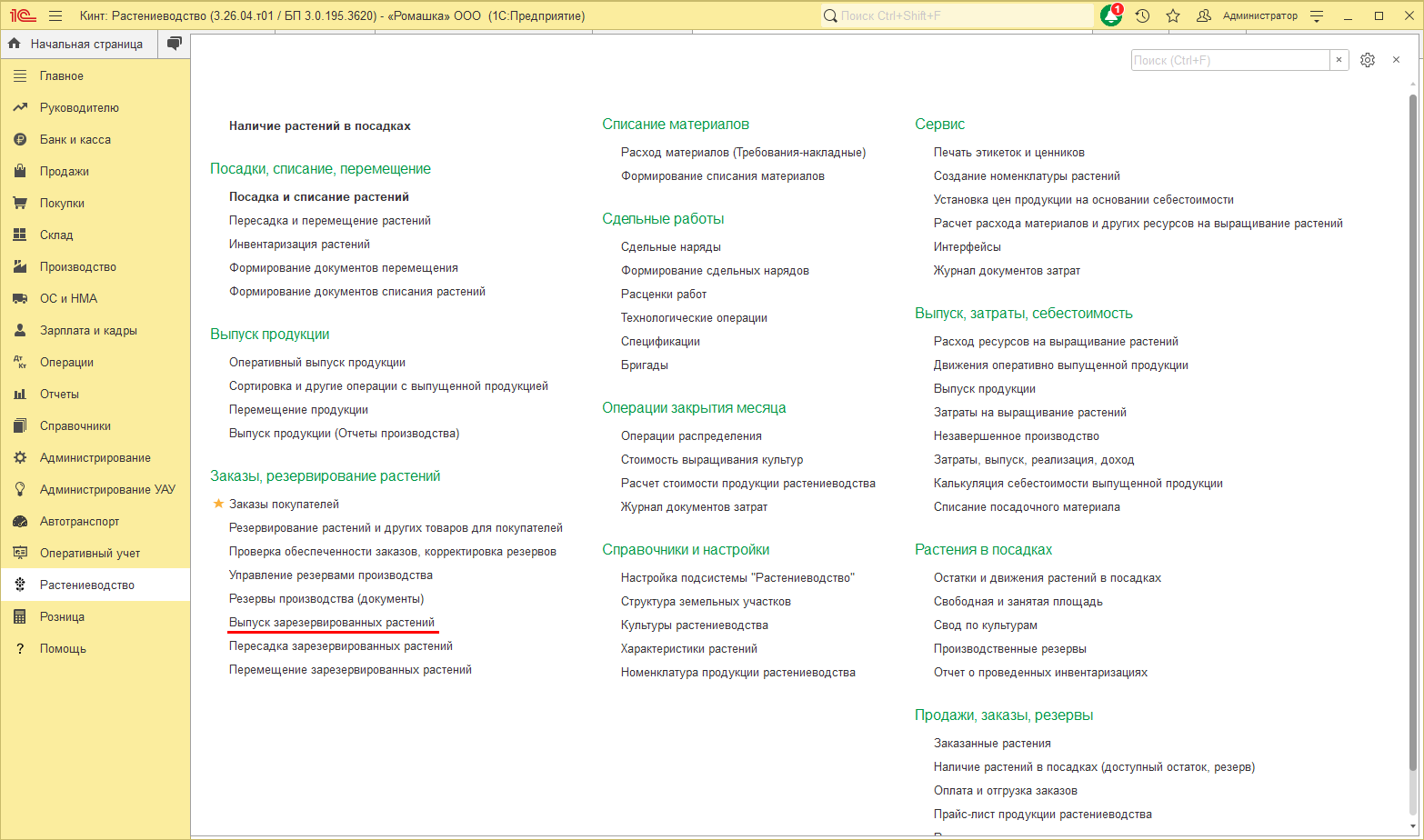Screen dimensions: 1424x840
Task: Open Свод по культурам
Action: (986, 625)
